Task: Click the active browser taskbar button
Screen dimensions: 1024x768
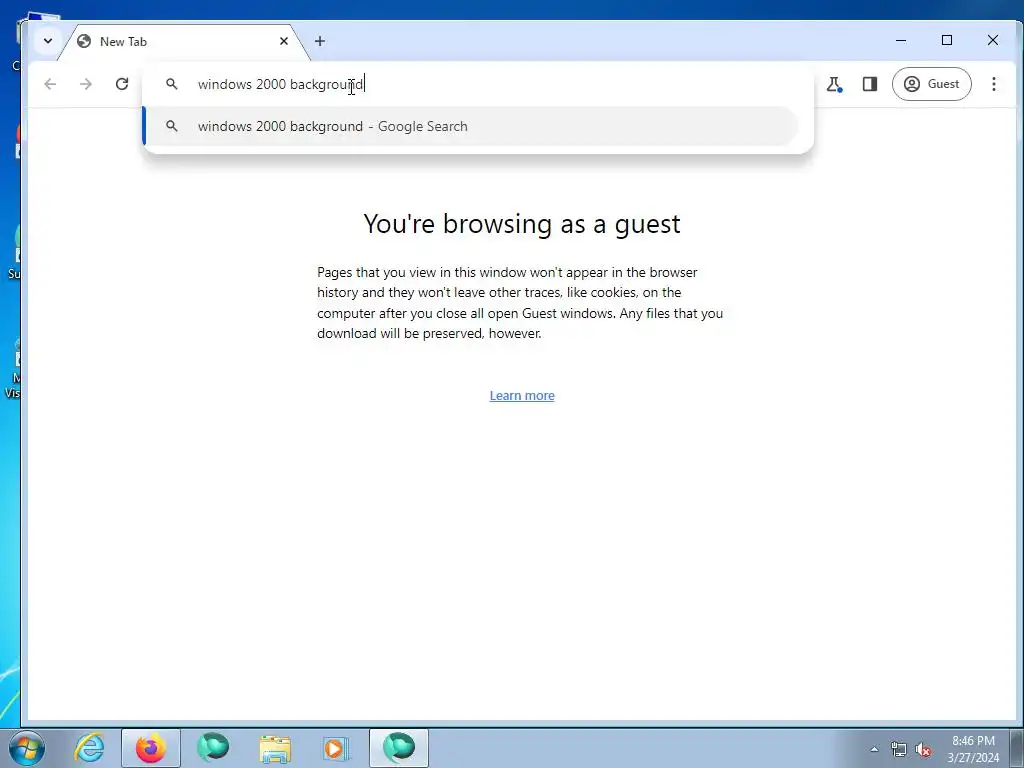Action: tap(399, 748)
